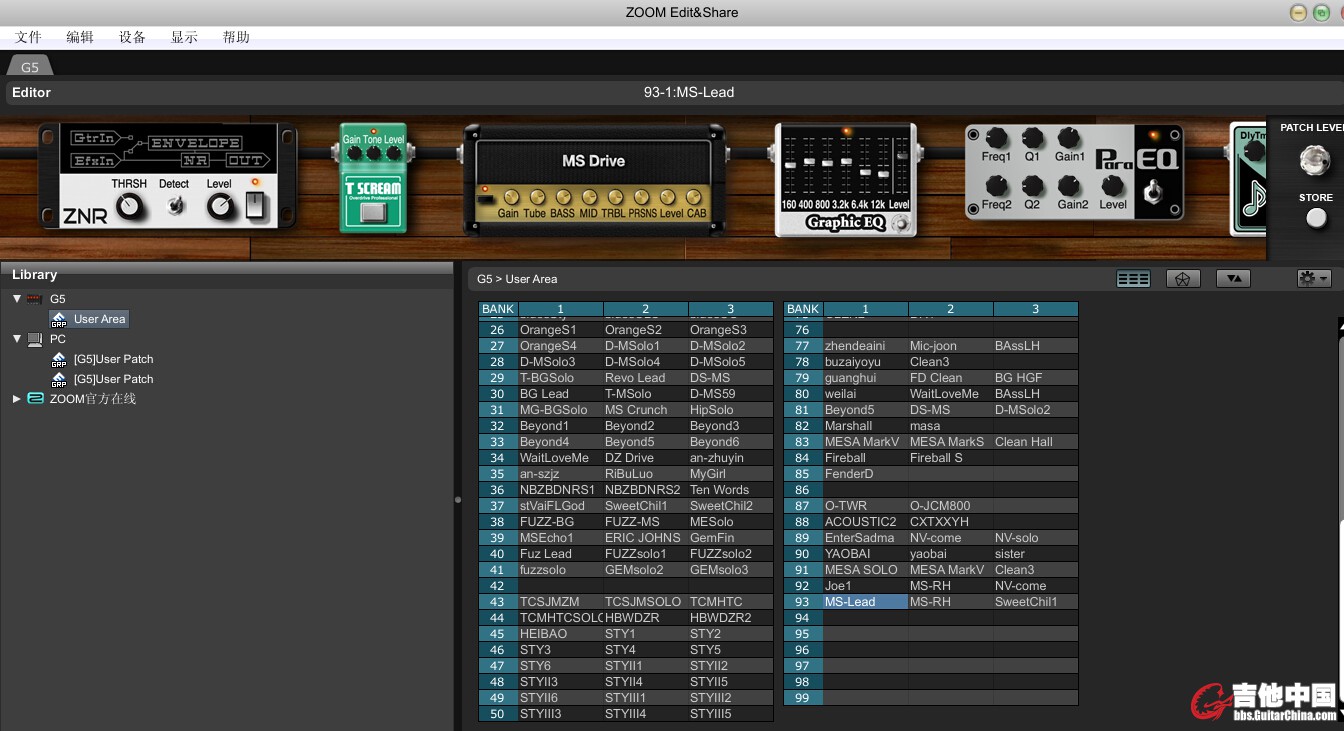Toggle MS Drive amp power switch
The image size is (1344, 731).
486,198
